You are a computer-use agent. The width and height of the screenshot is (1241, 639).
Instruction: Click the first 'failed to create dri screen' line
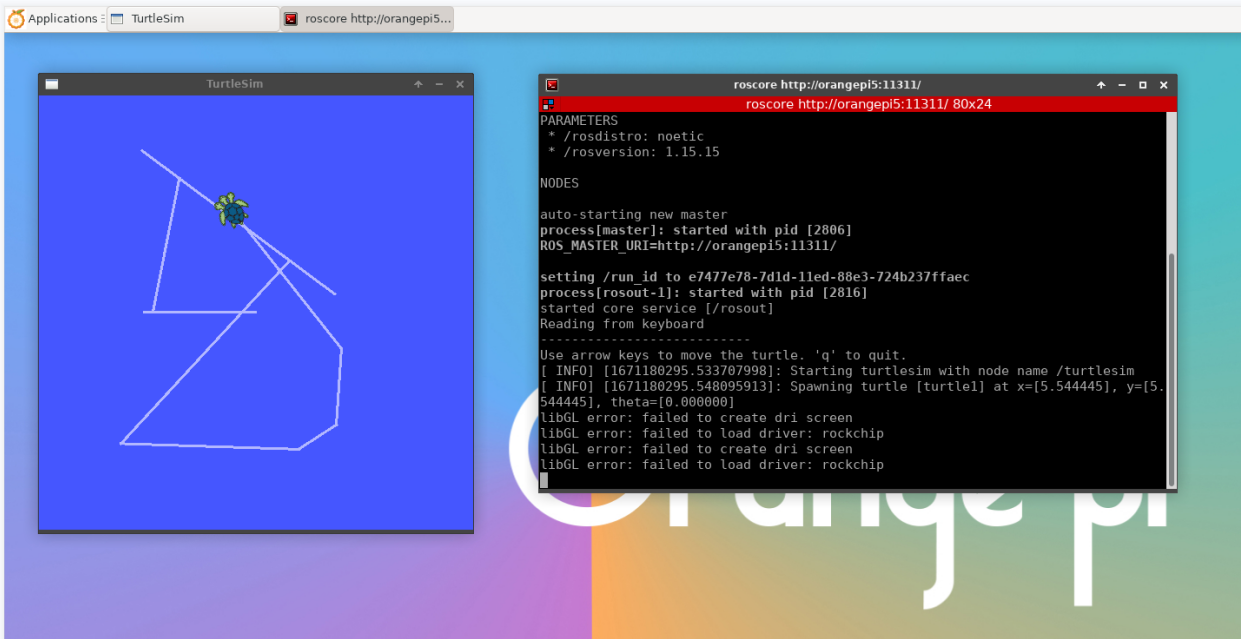[696, 417]
